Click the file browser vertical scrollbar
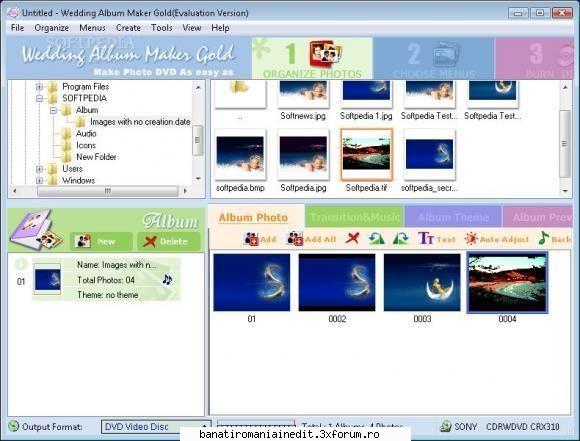Viewport: 580px width, 441px height. tap(565, 139)
